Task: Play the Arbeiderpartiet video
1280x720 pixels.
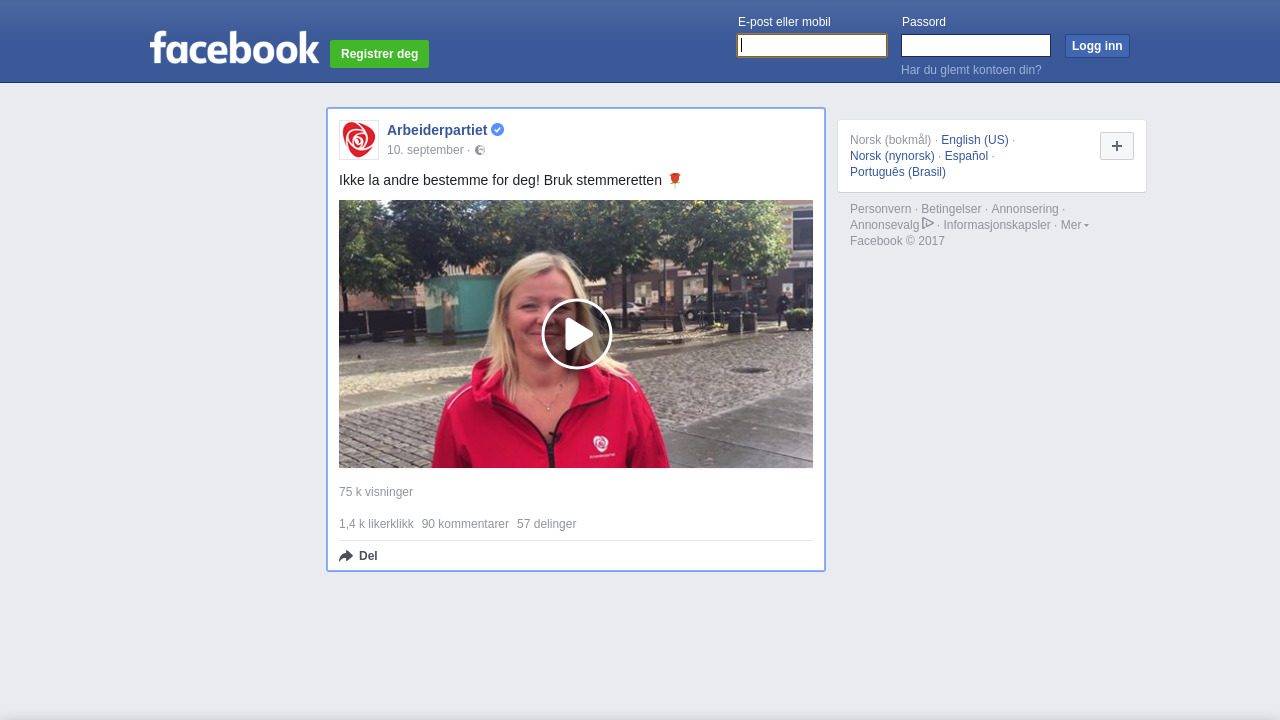Action: tap(576, 334)
